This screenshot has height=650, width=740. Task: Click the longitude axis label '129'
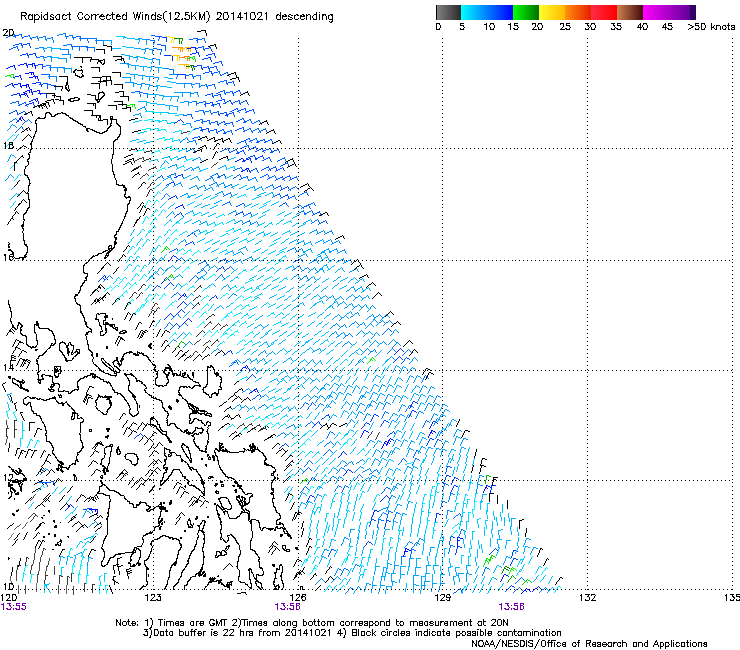click(442, 598)
